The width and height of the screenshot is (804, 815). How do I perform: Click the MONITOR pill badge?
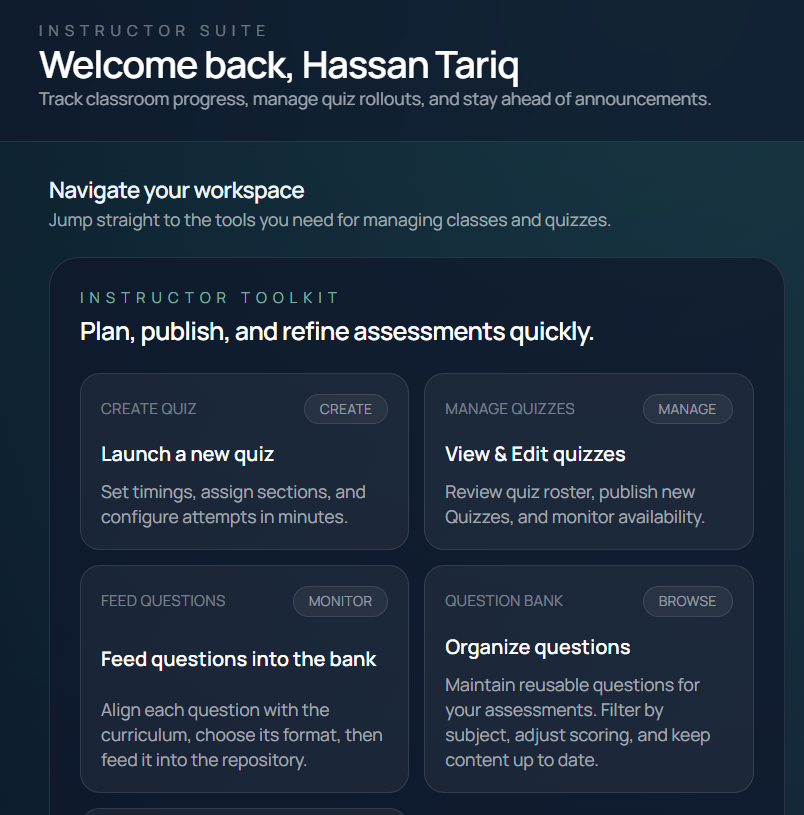pyautogui.click(x=340, y=601)
